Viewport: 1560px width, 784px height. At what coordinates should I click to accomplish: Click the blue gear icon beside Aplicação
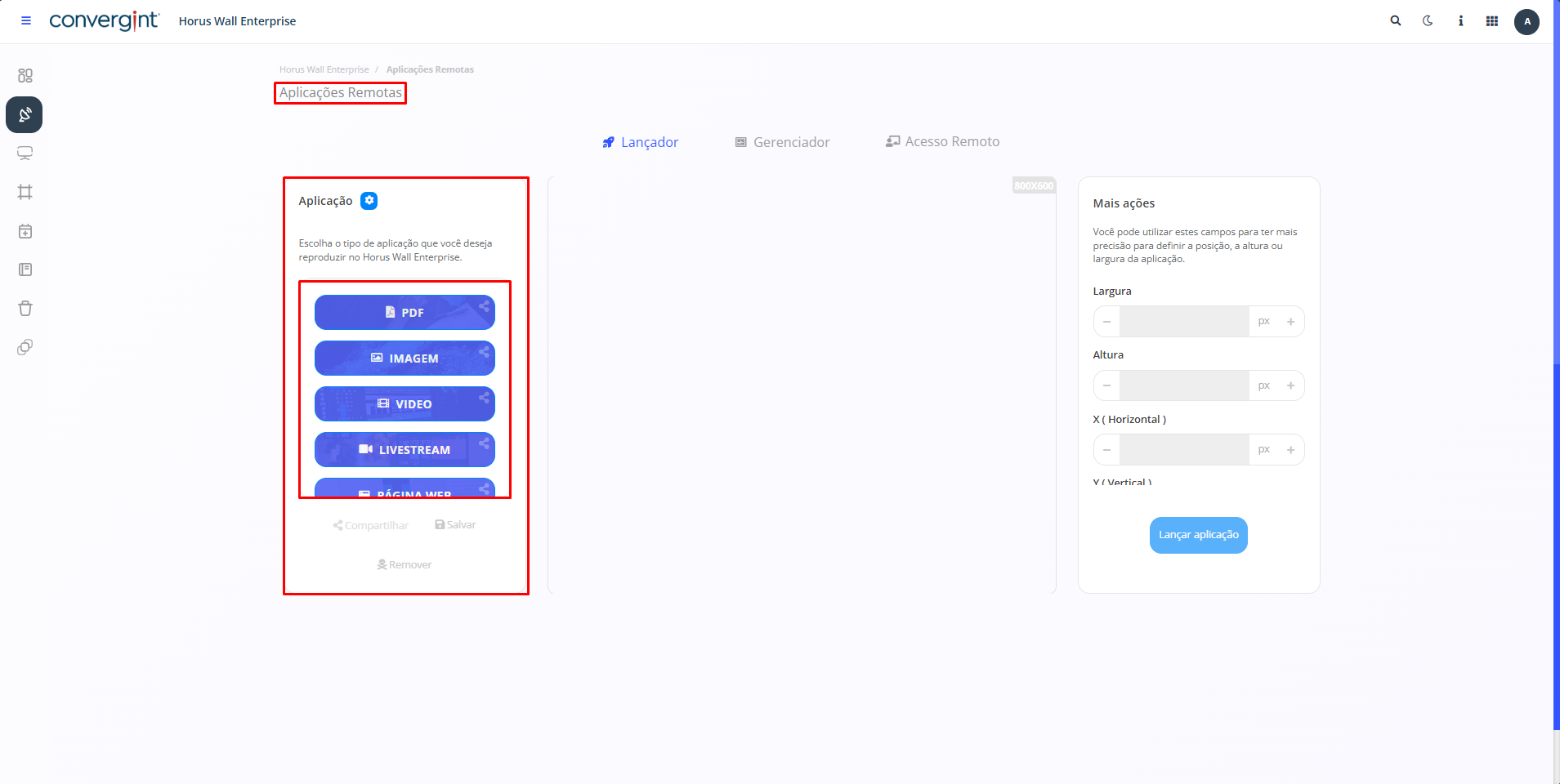pyautogui.click(x=369, y=201)
